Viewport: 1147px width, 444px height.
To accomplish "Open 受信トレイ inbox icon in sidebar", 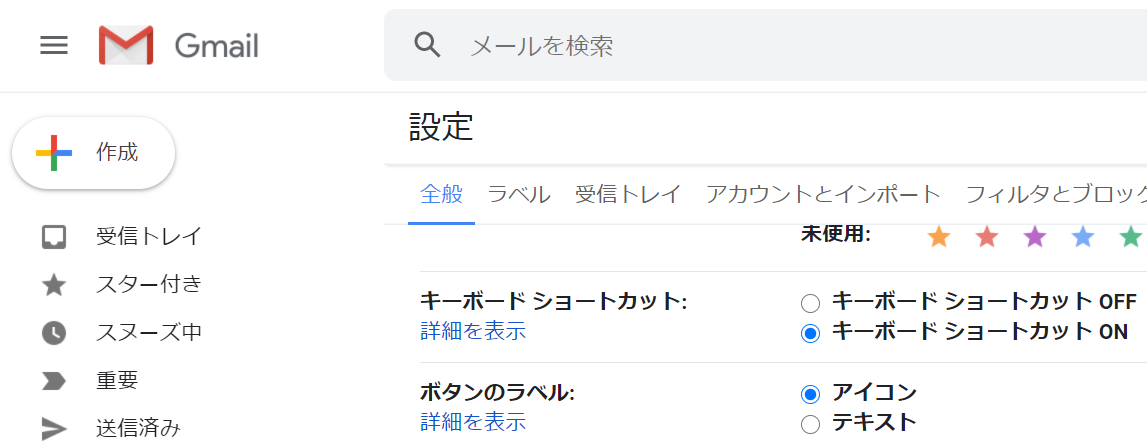I will (x=54, y=237).
